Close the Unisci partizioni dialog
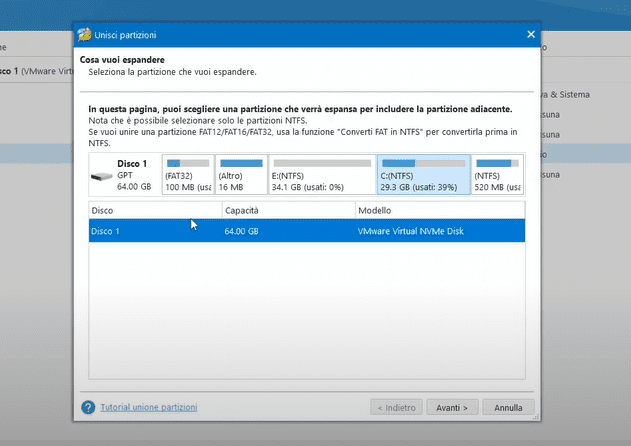The height and width of the screenshot is (446, 631). click(x=530, y=35)
